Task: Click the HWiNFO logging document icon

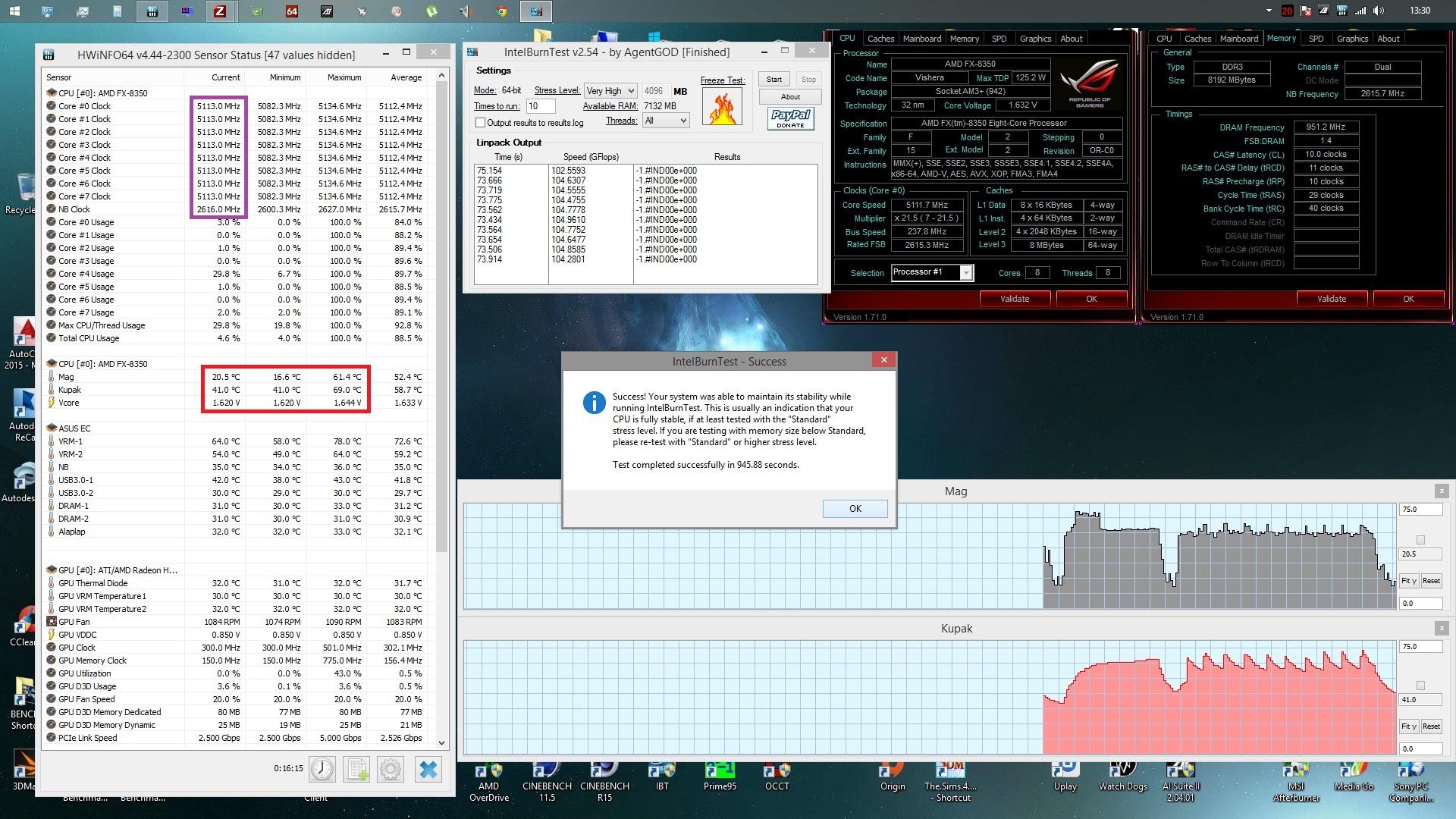Action: click(356, 770)
